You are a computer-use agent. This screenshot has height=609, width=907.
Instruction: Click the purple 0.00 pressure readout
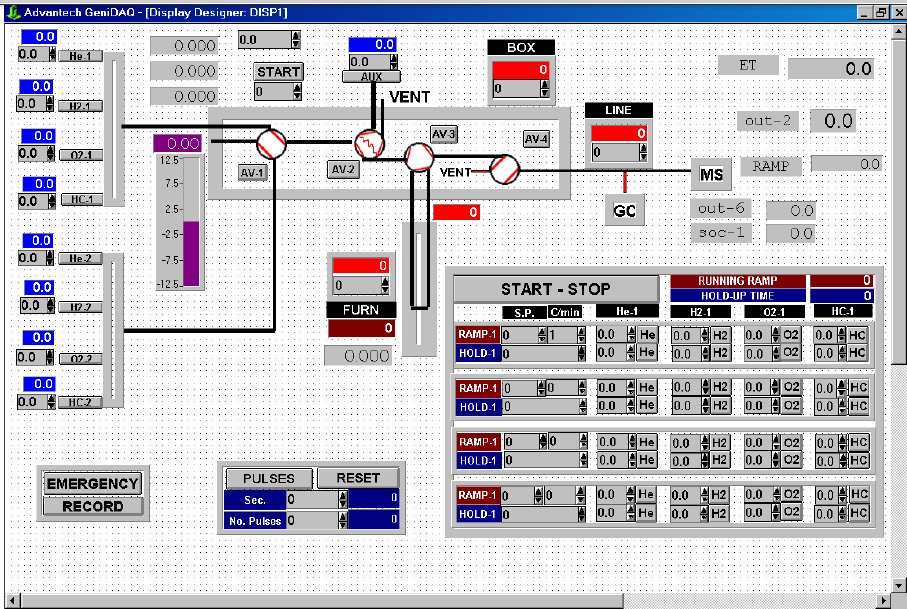click(x=178, y=143)
